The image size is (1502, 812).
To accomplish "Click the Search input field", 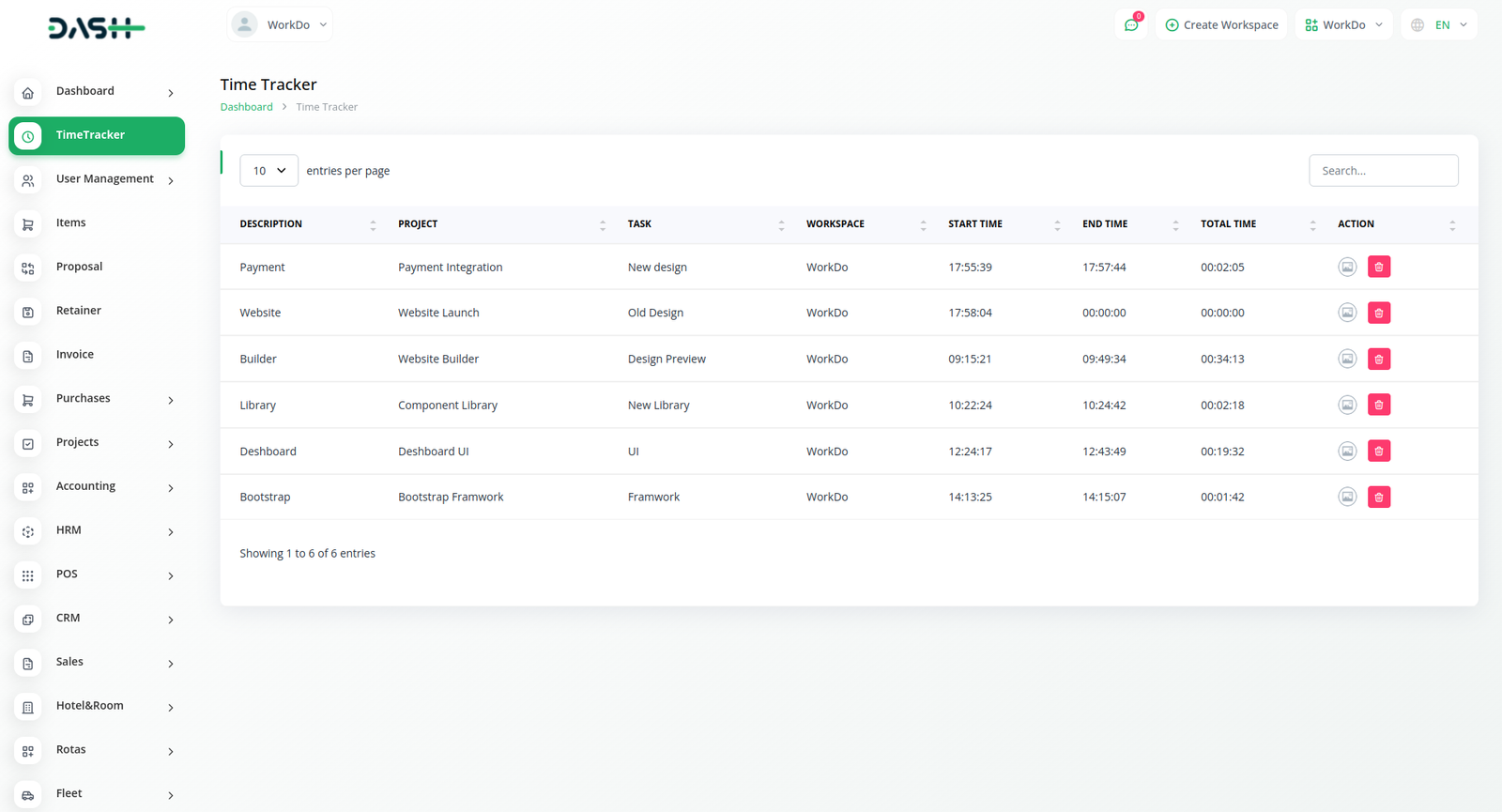I will [x=1383, y=171].
